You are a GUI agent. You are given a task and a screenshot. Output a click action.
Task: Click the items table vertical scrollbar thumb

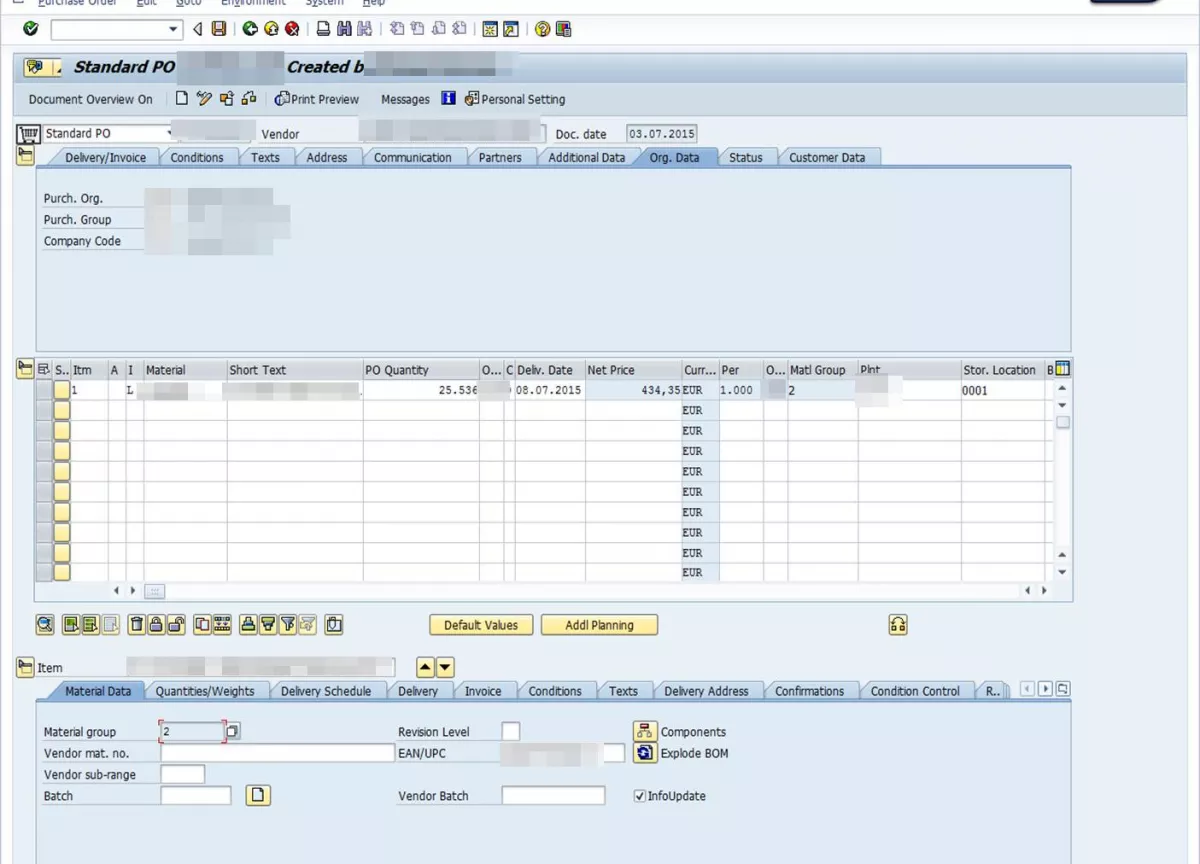click(x=1063, y=422)
